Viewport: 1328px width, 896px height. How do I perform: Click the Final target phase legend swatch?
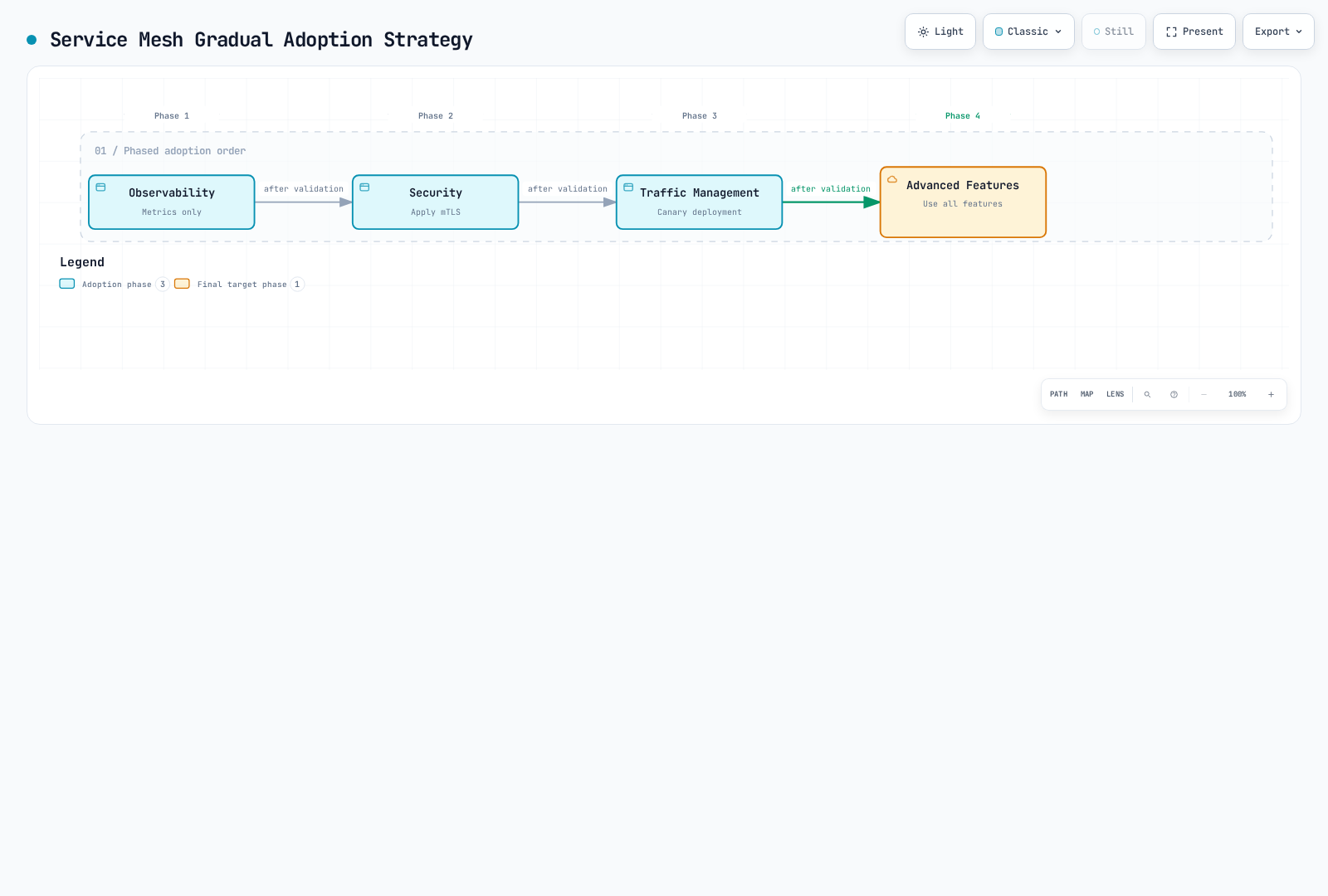pyautogui.click(x=182, y=284)
